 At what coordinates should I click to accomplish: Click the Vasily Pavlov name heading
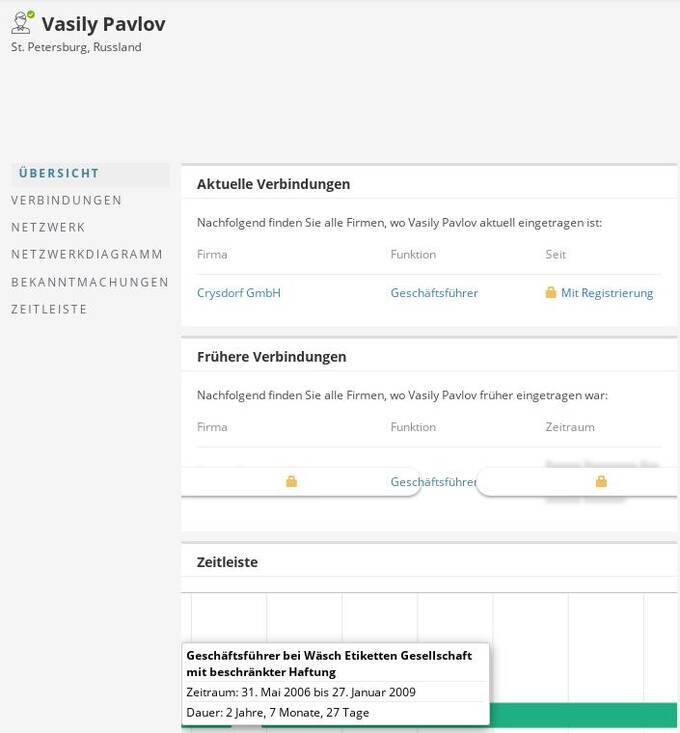pyautogui.click(x=103, y=24)
